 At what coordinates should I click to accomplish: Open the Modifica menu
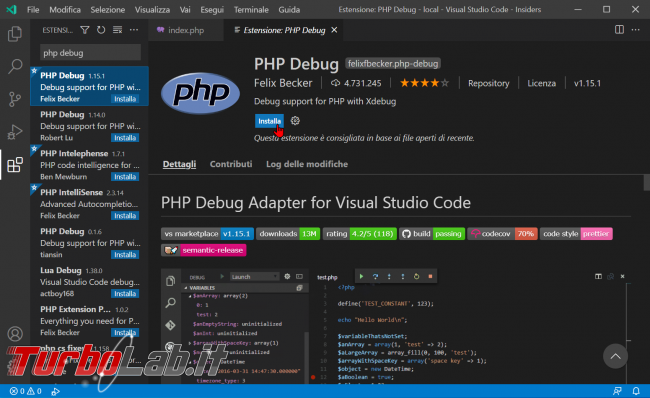(65, 10)
